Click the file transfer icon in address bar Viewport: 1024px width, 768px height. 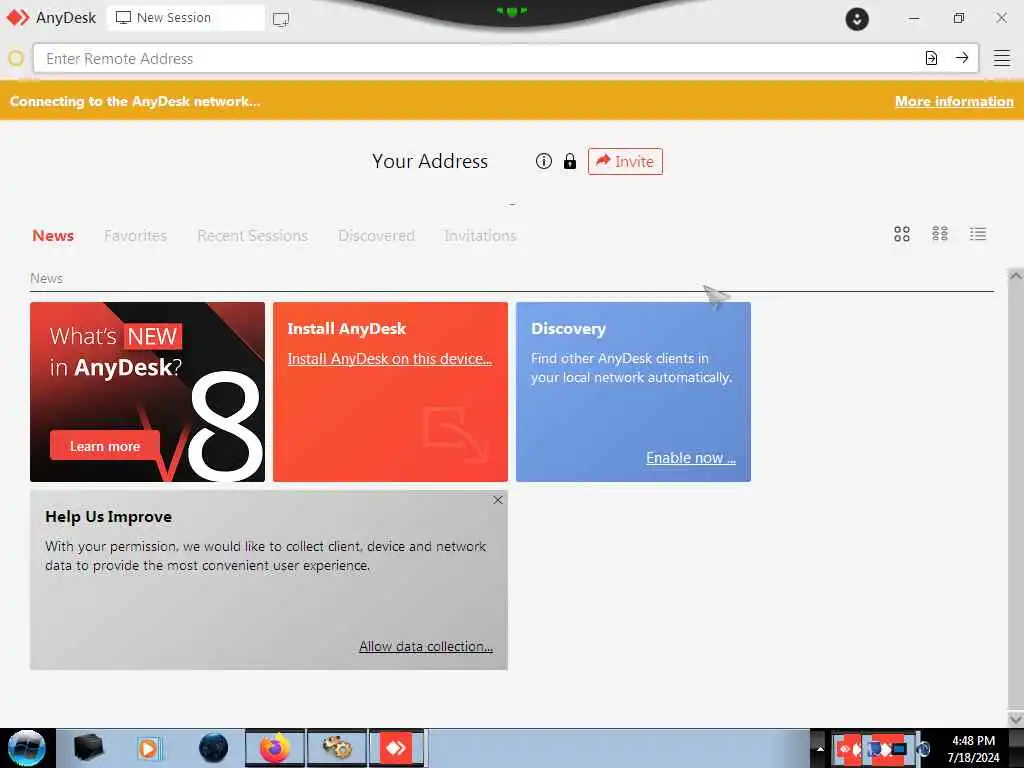pyautogui.click(x=931, y=58)
